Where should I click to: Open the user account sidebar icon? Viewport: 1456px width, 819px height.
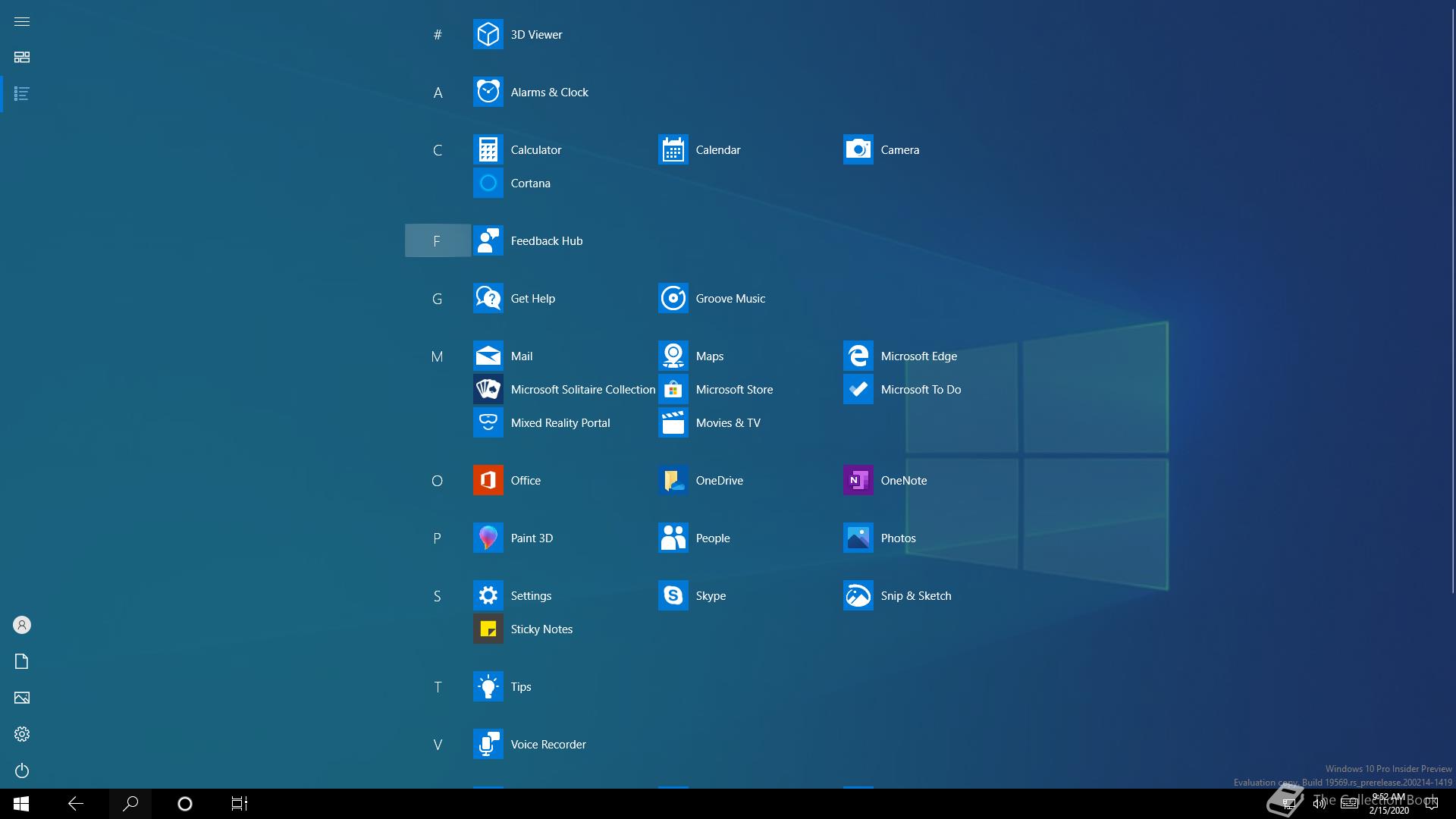pos(22,625)
